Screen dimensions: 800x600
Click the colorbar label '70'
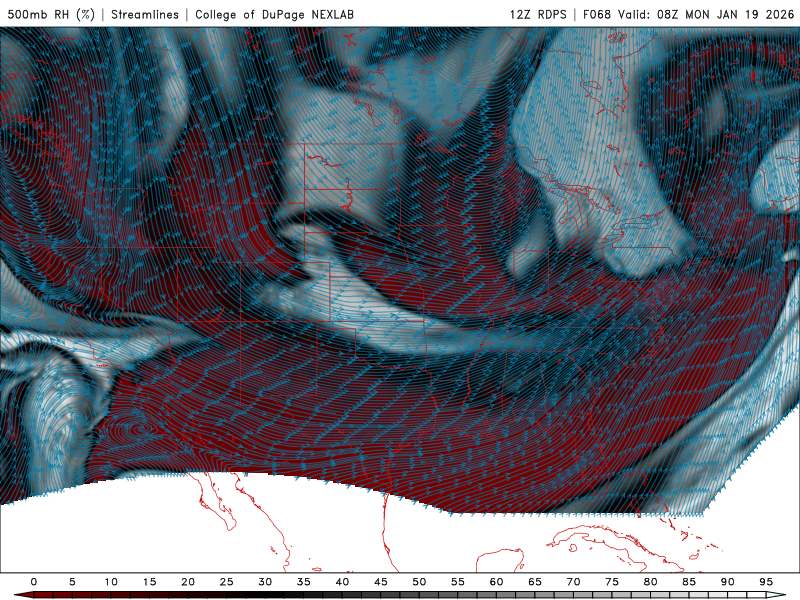[x=573, y=582]
